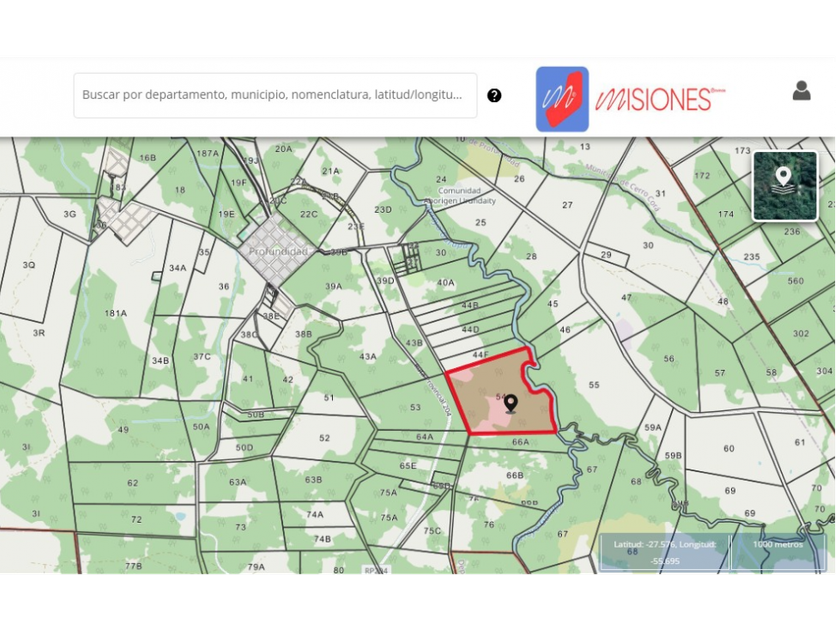
Task: Select parcel labeled 3Q
Action: 28,265
